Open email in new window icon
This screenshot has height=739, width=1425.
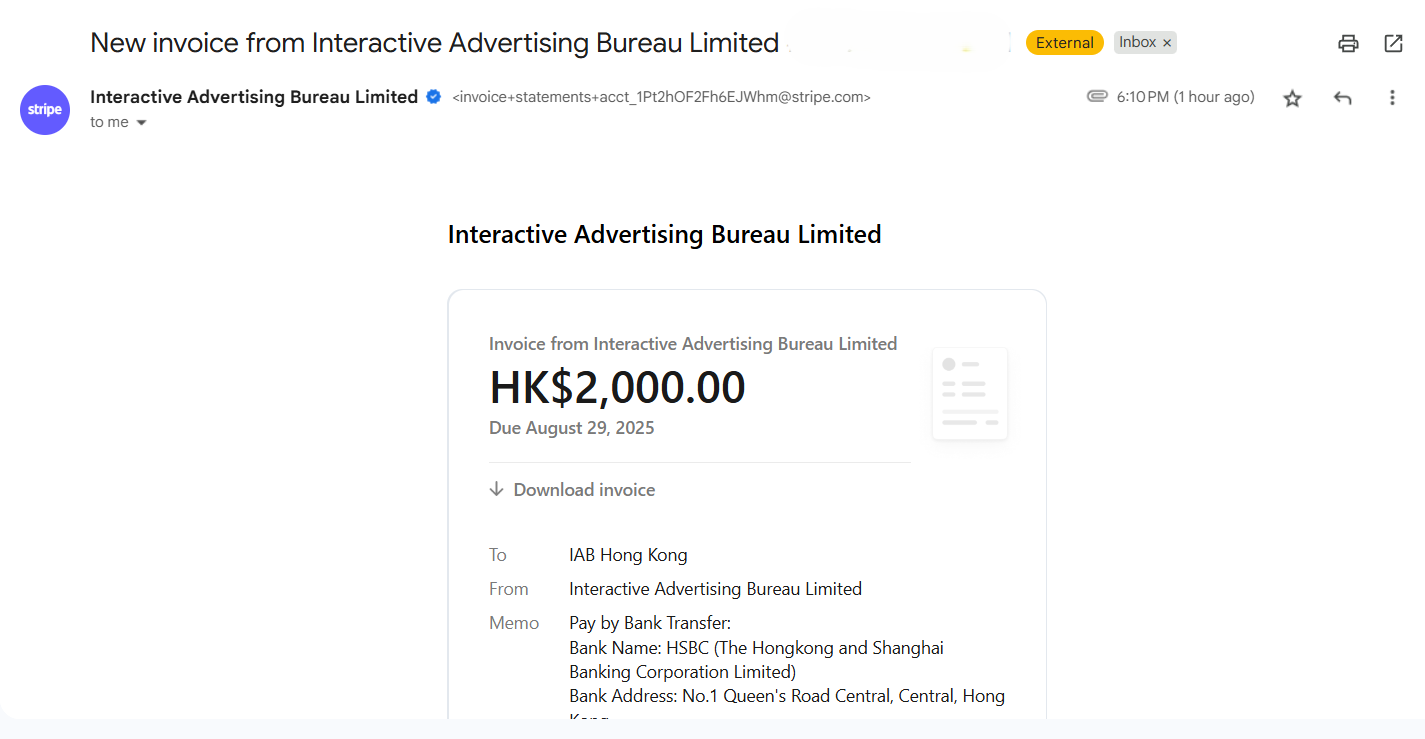pyautogui.click(x=1393, y=43)
